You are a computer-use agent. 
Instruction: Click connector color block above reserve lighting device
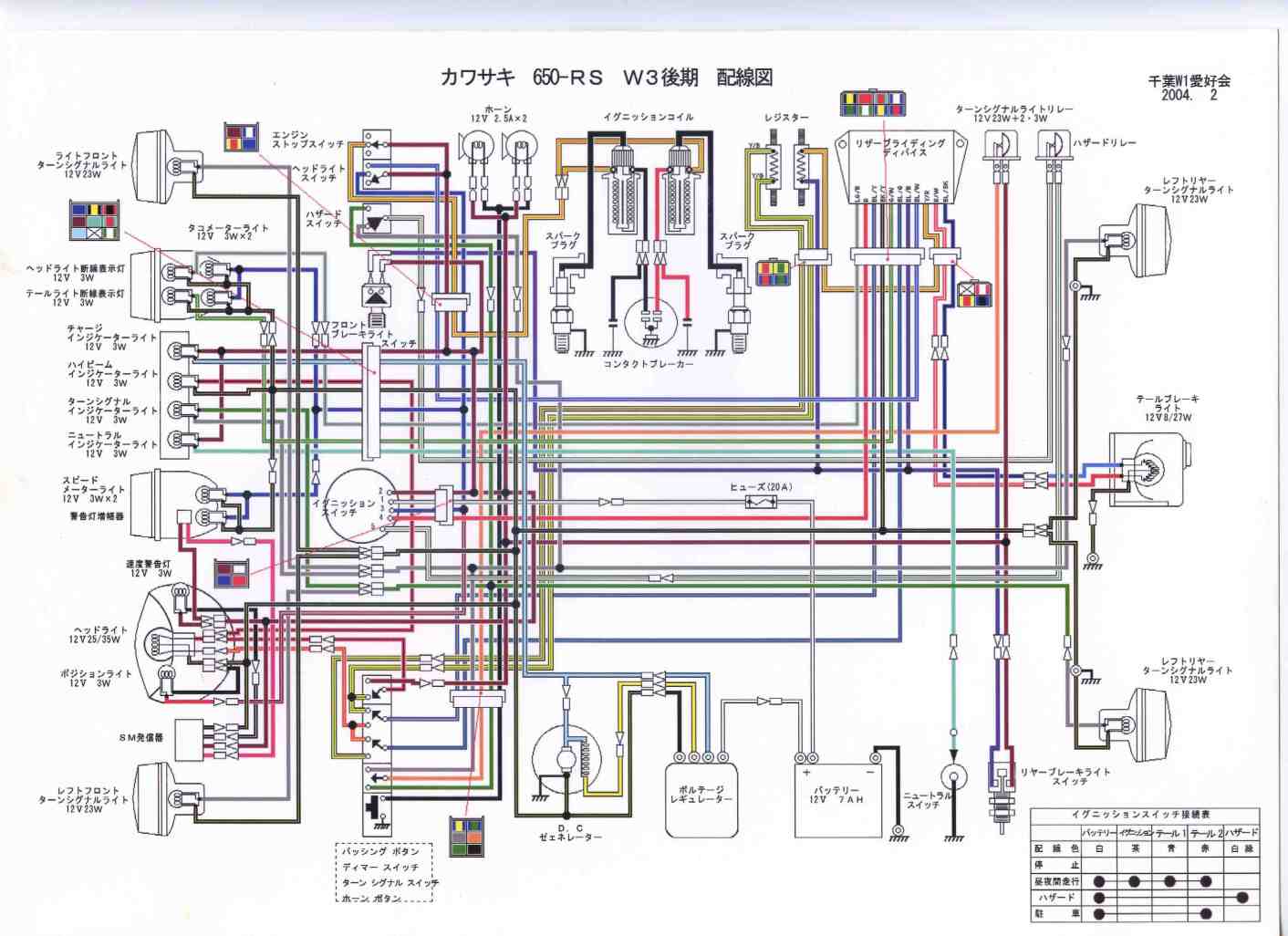(872, 103)
